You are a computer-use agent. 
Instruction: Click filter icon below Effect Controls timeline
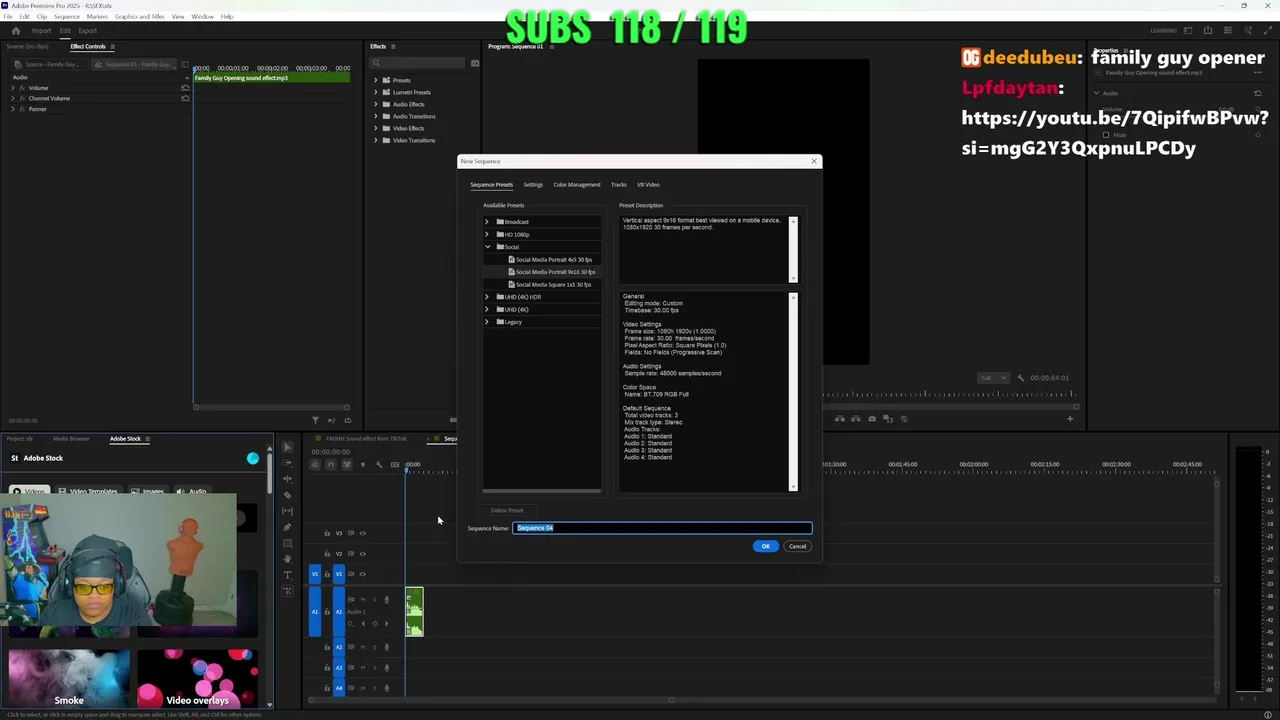click(315, 420)
